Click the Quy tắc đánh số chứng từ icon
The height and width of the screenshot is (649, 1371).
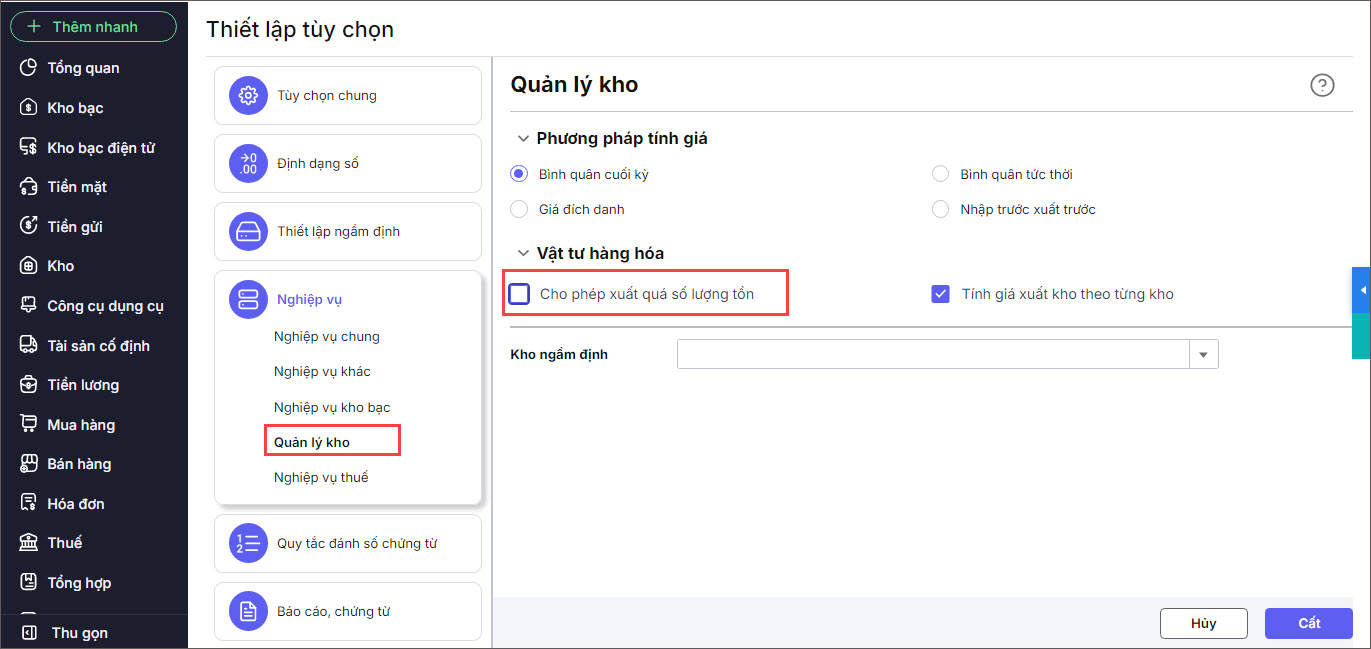(x=248, y=543)
